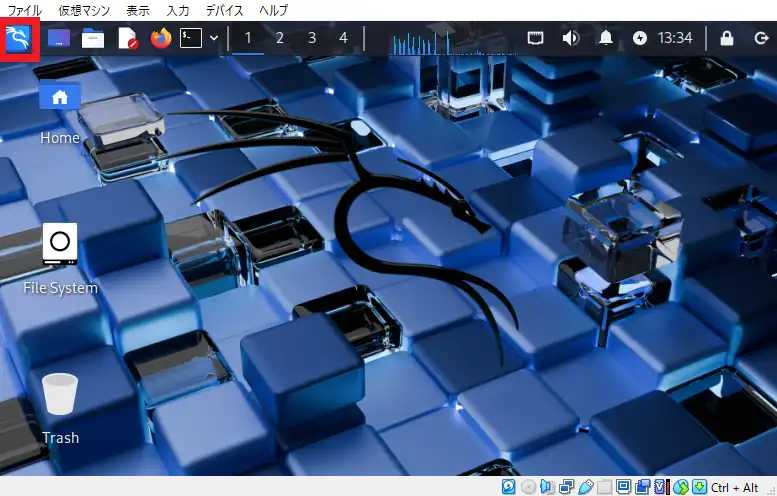Switch to workspace 2
777x496 pixels.
279,38
